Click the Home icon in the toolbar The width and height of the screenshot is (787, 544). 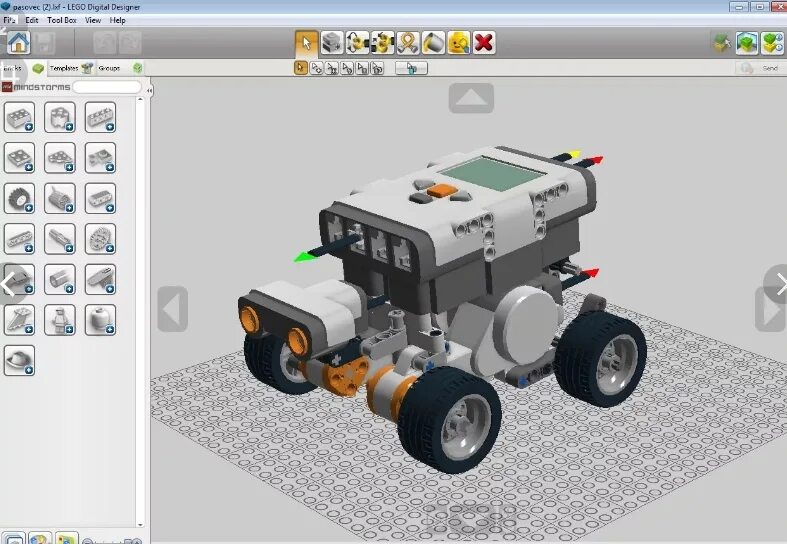(x=19, y=43)
